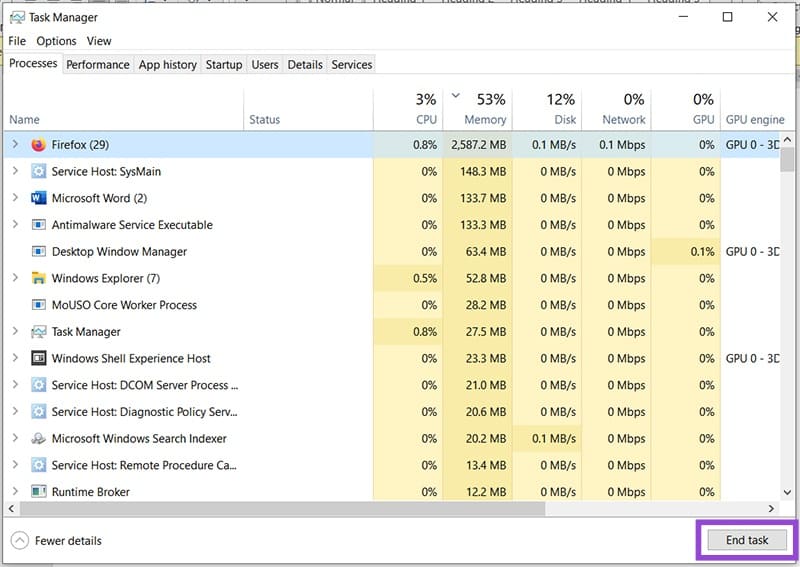The height and width of the screenshot is (567, 800).
Task: Click the vertical scrollbar thumb
Action: coord(787,159)
